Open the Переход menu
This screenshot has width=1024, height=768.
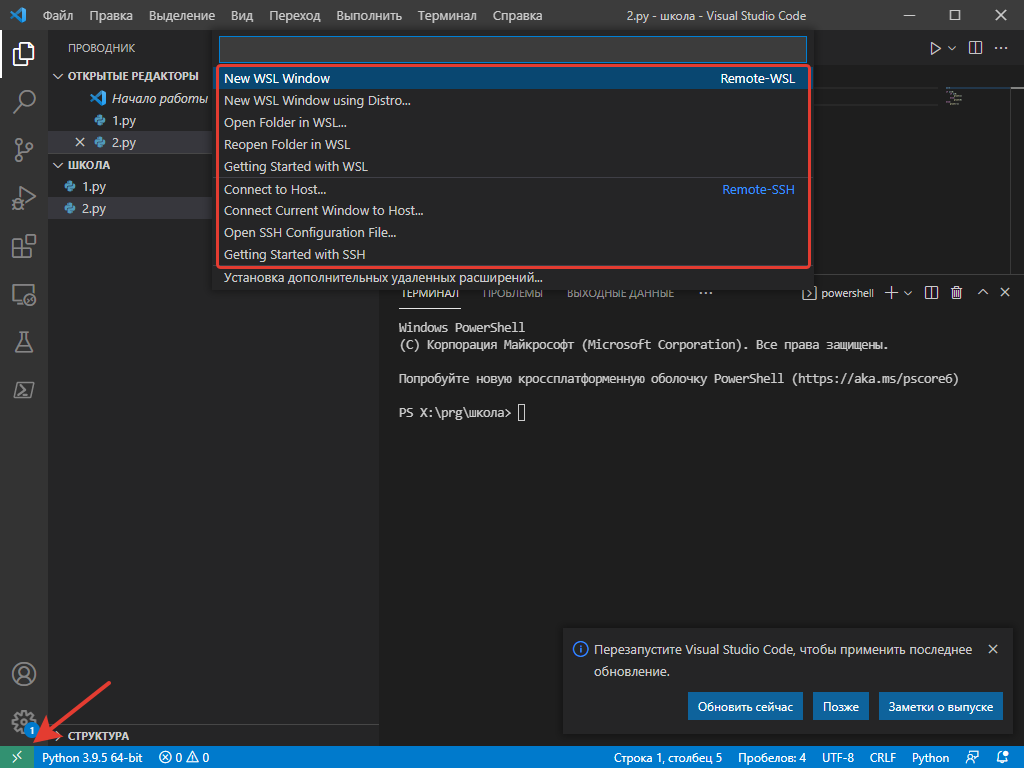295,16
